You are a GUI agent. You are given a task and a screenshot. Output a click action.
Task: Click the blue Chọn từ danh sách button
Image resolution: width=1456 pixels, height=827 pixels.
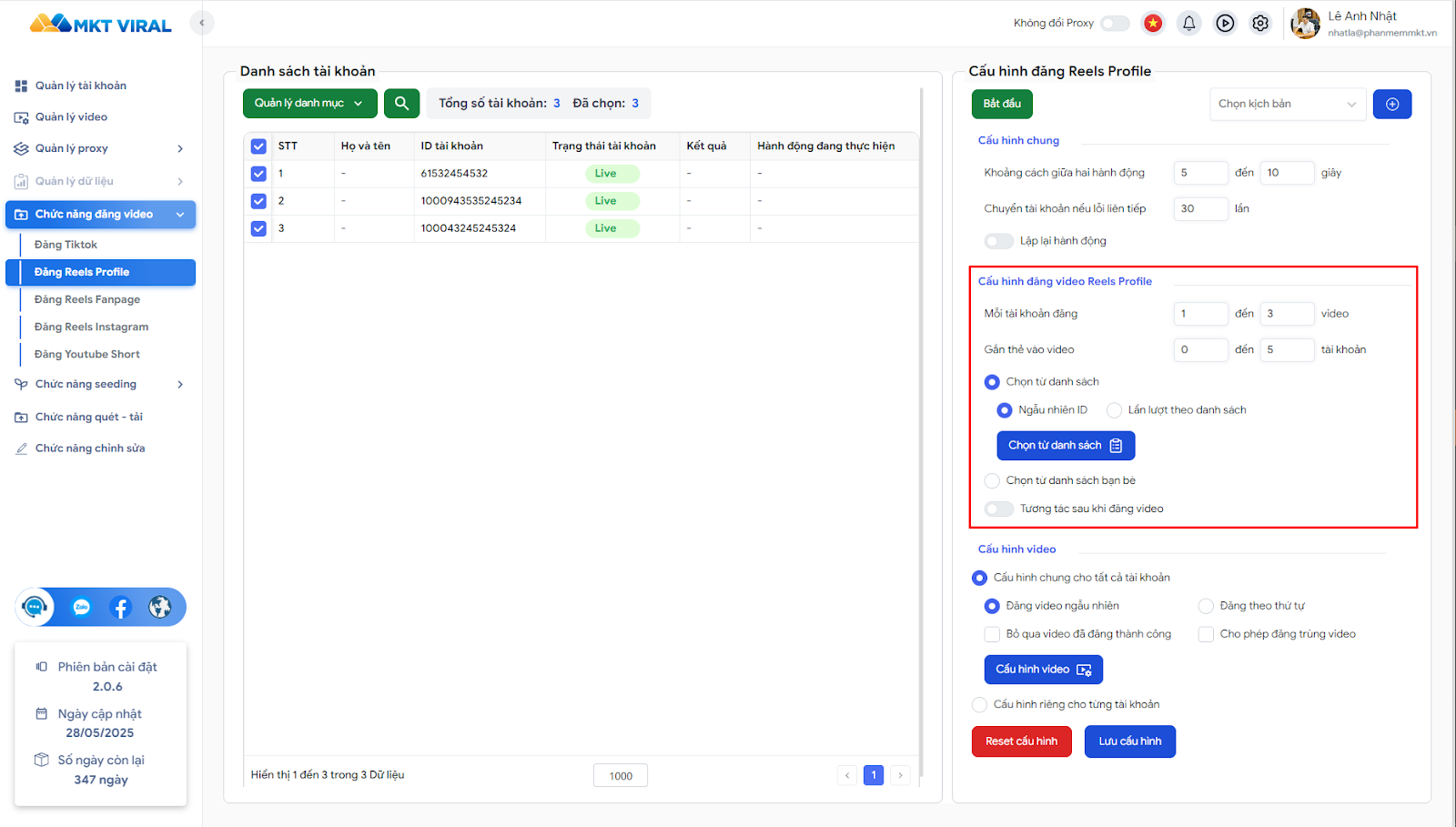point(1066,445)
